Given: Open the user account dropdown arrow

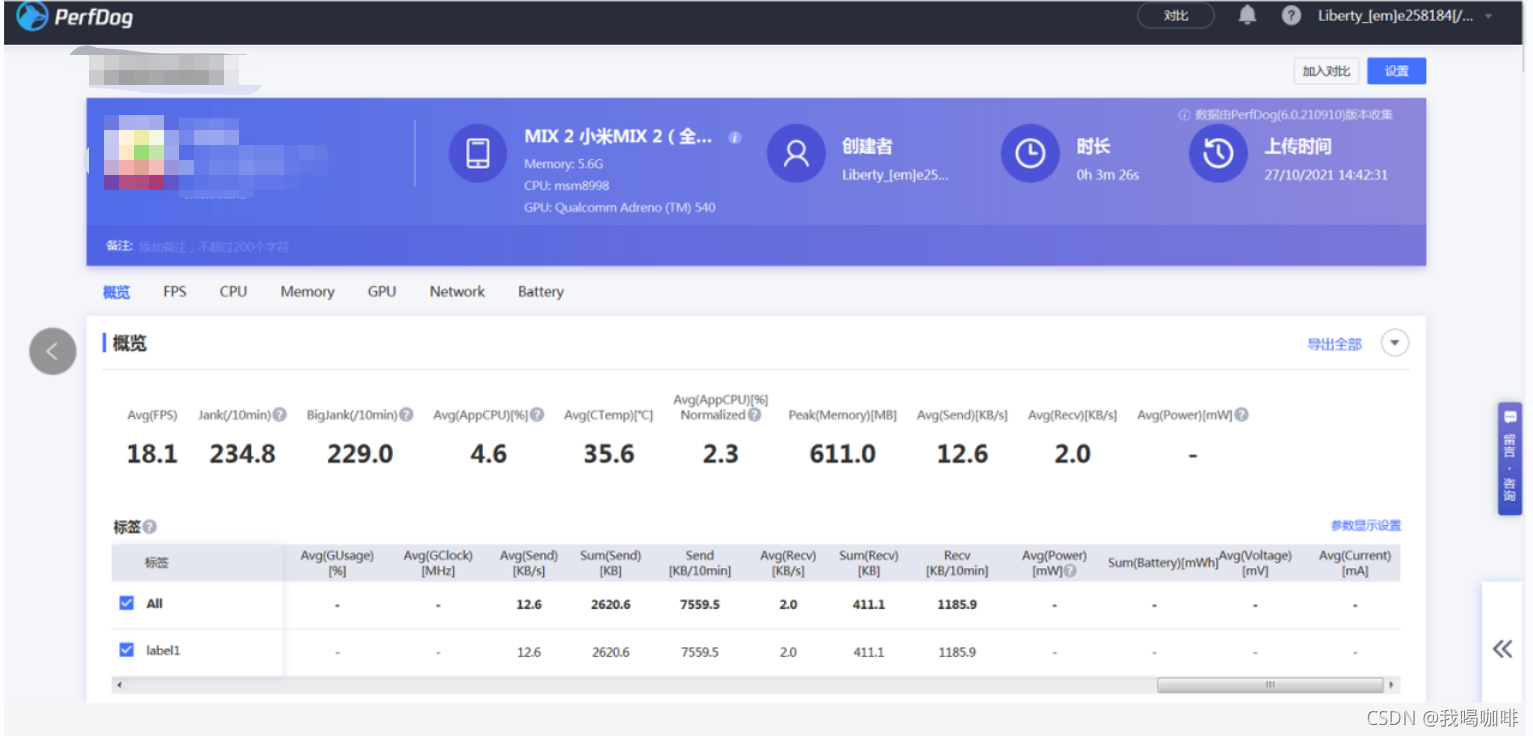Looking at the screenshot, I should (x=1488, y=16).
